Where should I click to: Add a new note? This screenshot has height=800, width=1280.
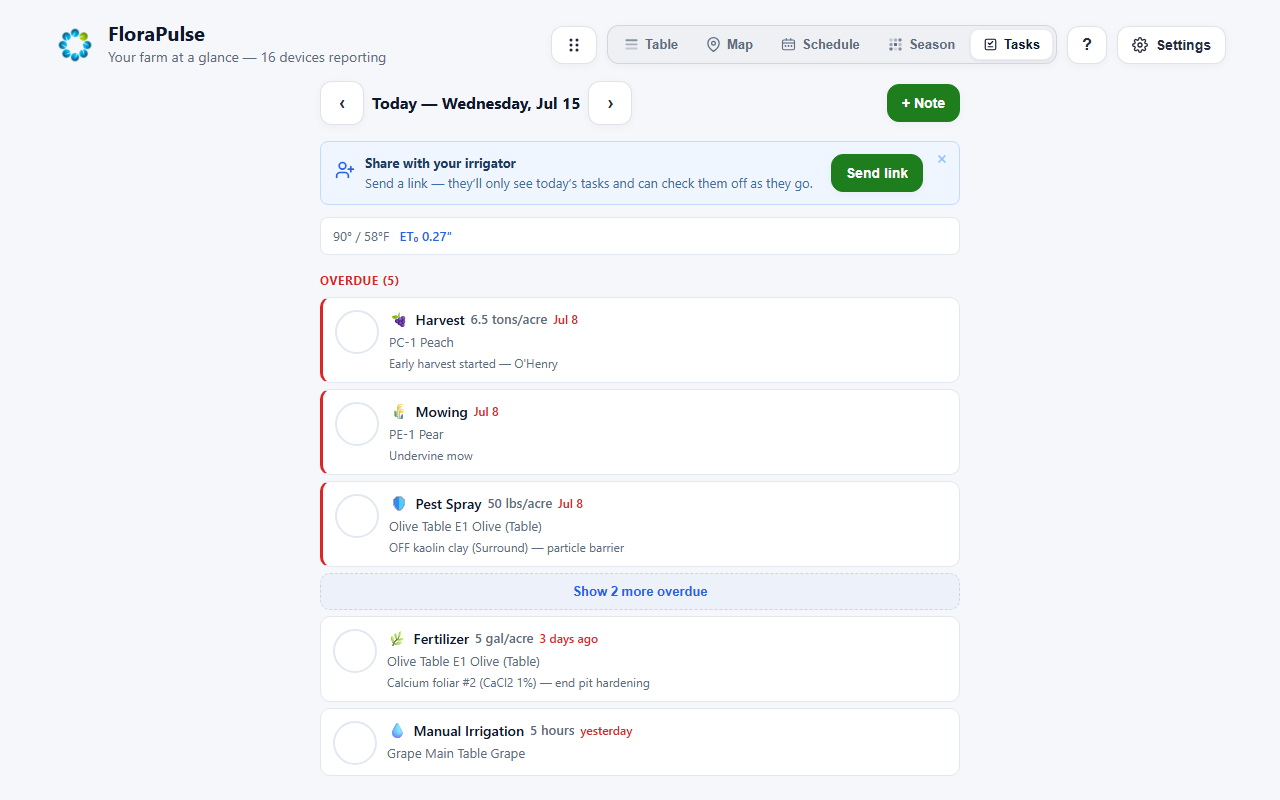[x=923, y=103]
